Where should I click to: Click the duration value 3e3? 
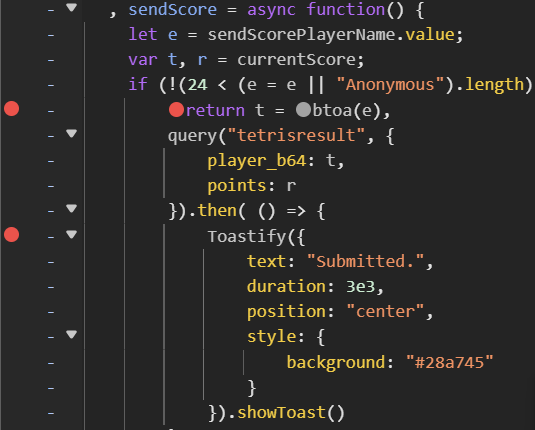[361, 287]
